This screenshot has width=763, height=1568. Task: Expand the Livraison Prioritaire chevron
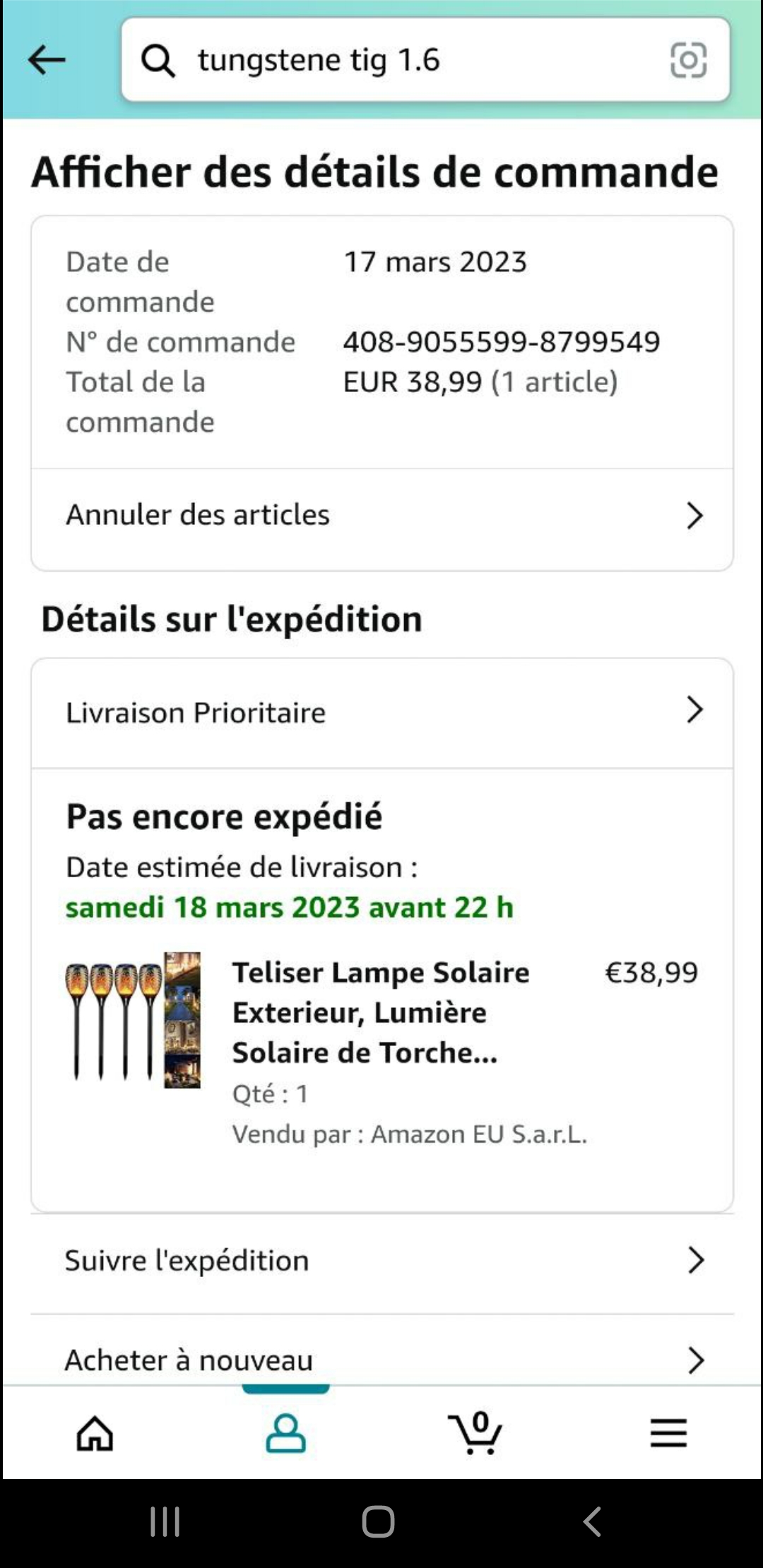click(x=695, y=710)
